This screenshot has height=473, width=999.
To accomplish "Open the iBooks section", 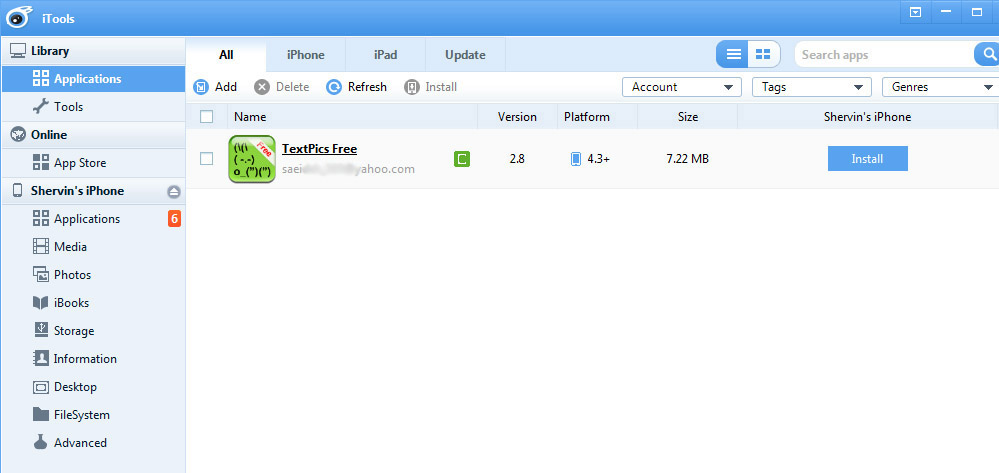I will click(x=93, y=303).
